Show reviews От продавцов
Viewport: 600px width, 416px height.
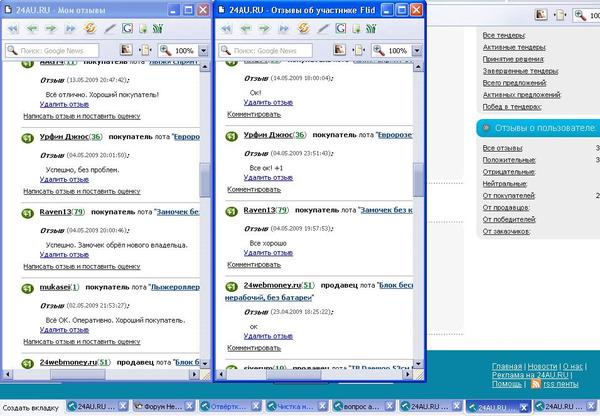(x=506, y=207)
